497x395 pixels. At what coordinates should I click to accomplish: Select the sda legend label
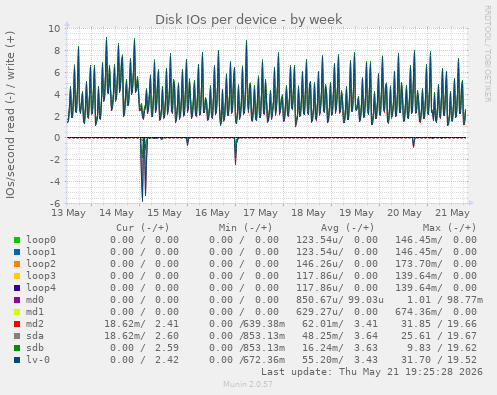35,336
